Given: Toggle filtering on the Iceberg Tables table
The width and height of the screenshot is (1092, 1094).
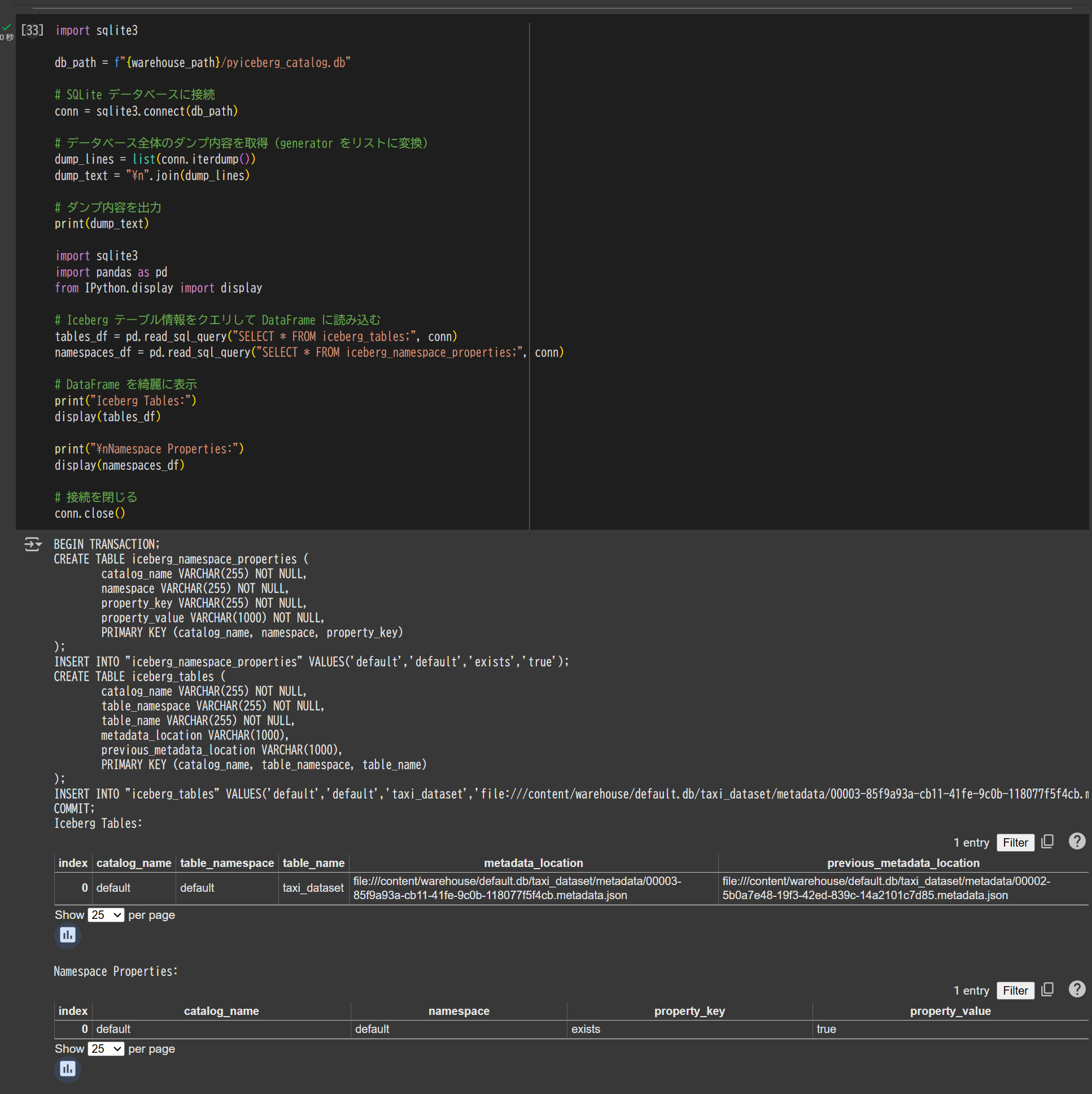Looking at the screenshot, I should [x=1015, y=842].
